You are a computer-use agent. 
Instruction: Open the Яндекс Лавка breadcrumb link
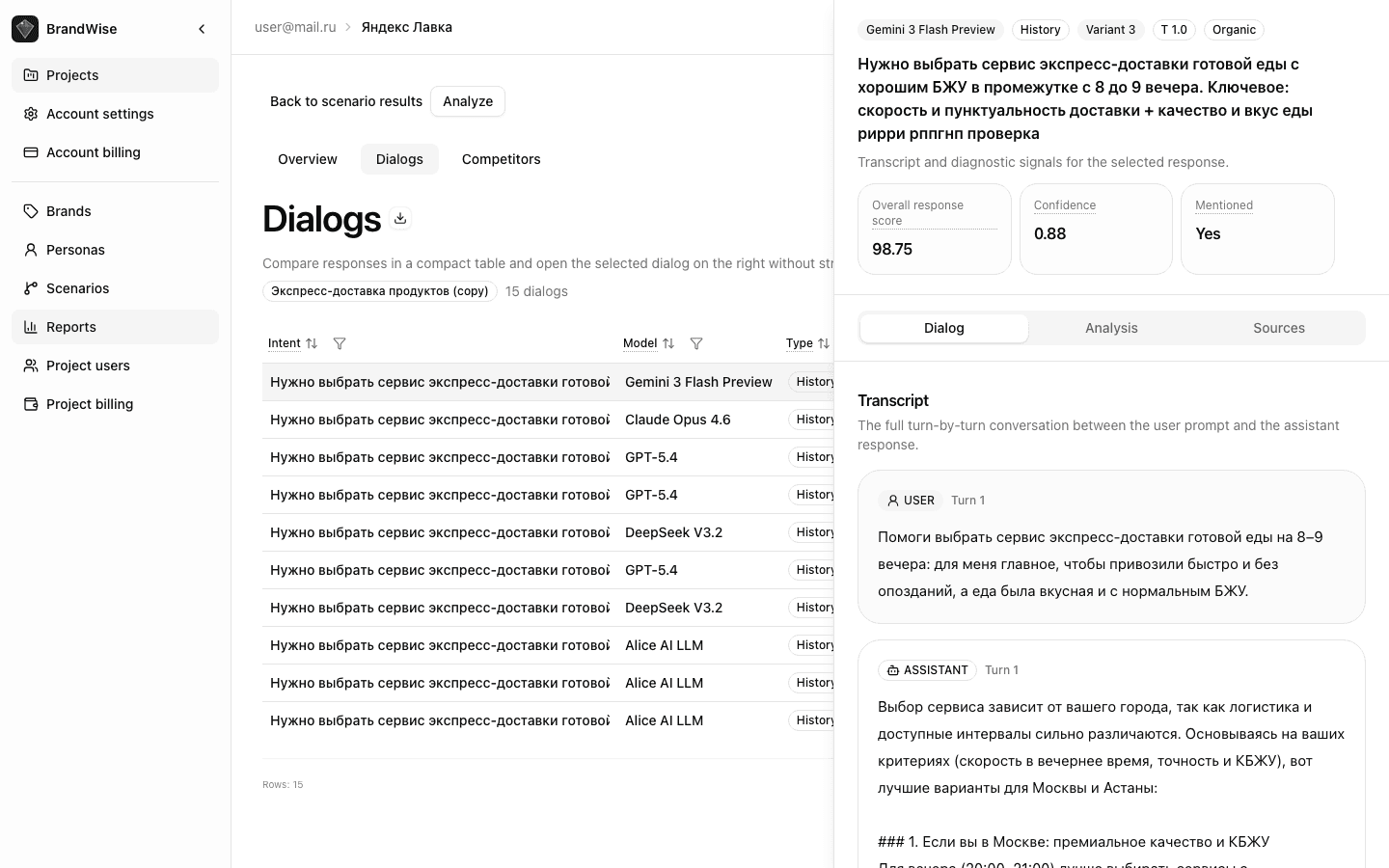(x=406, y=27)
